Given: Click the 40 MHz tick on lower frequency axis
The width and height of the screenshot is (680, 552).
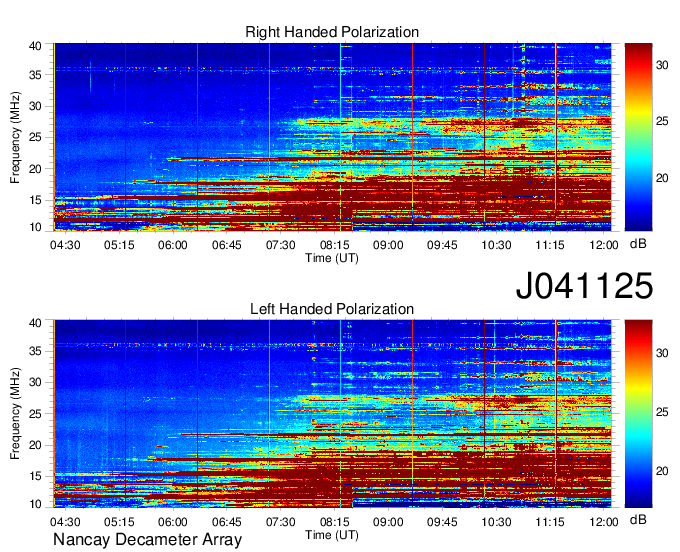Looking at the screenshot, I should (x=35, y=323).
